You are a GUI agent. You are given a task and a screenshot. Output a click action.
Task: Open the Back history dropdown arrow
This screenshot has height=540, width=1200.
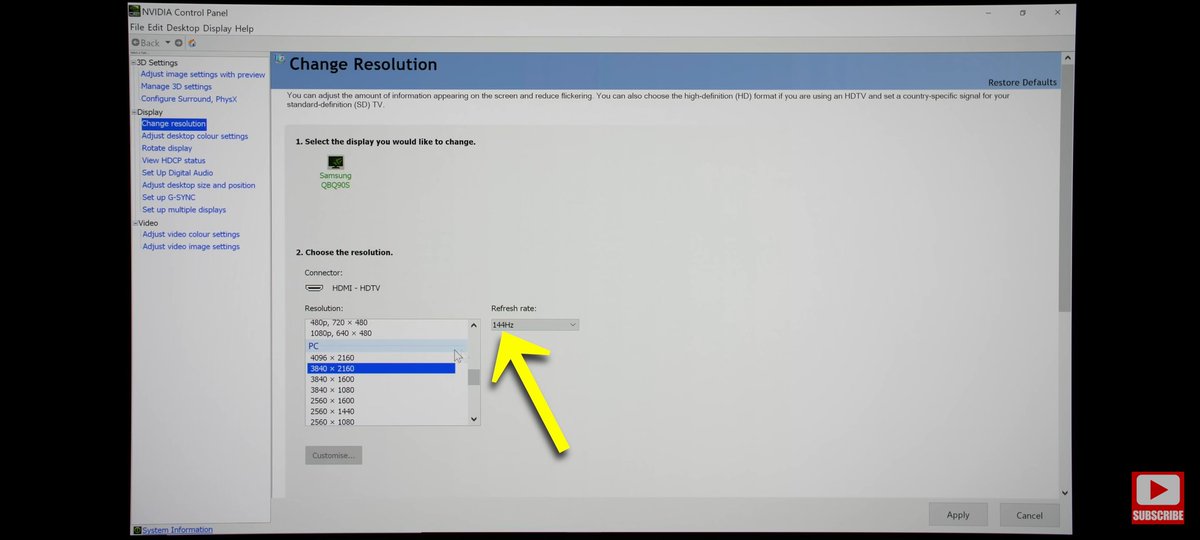pyautogui.click(x=168, y=43)
